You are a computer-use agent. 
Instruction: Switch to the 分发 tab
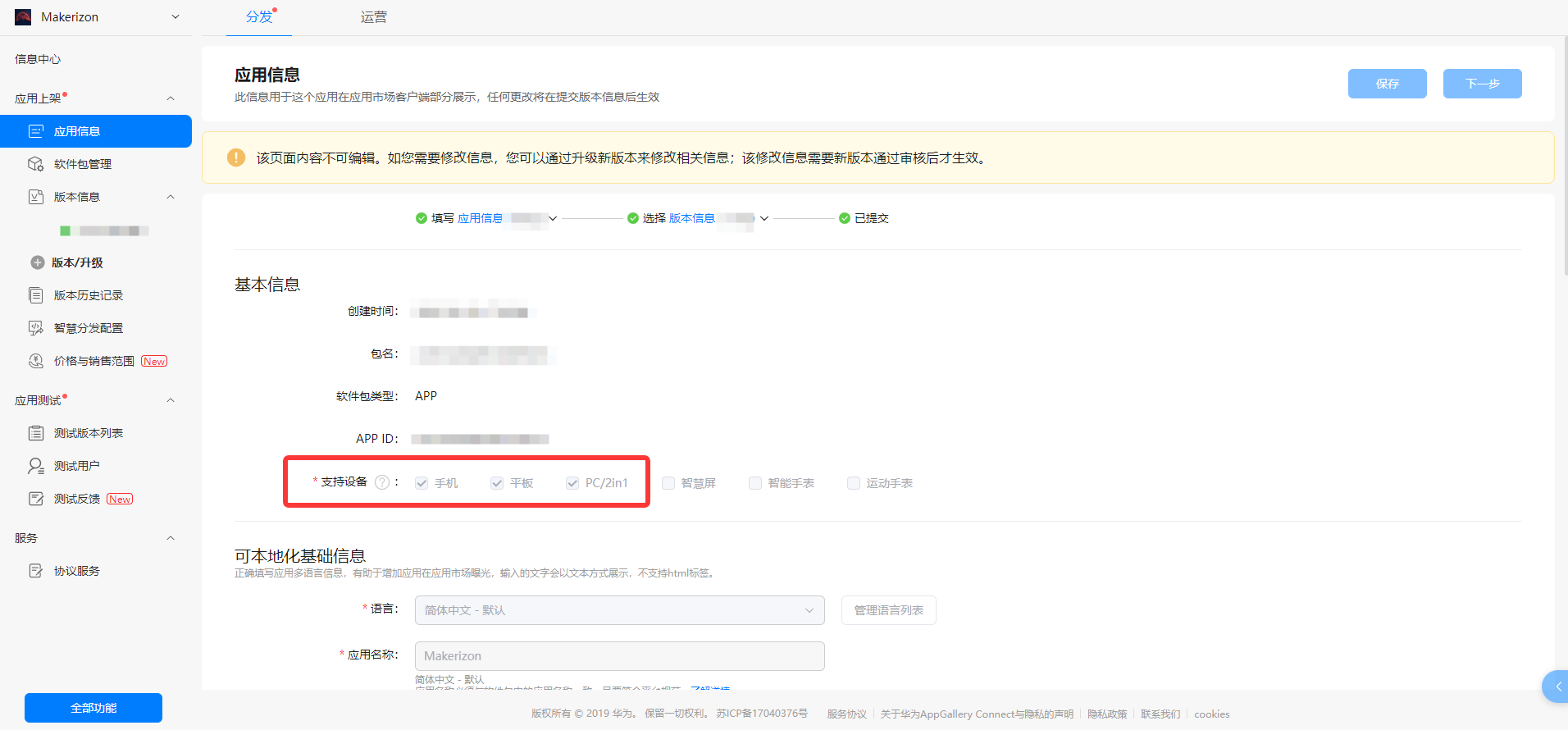click(x=259, y=17)
